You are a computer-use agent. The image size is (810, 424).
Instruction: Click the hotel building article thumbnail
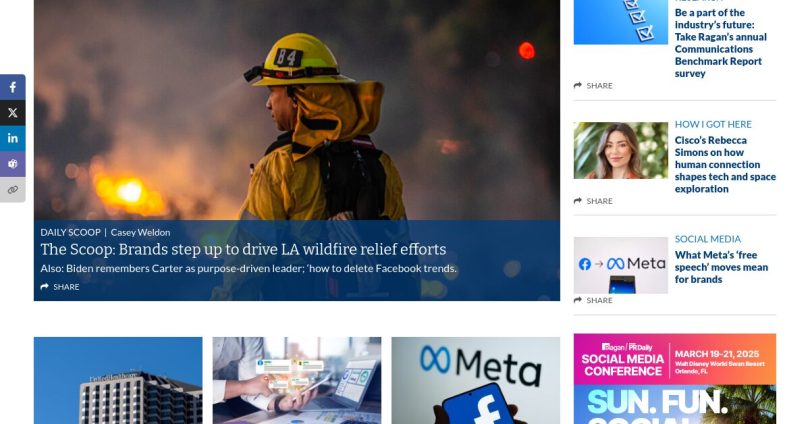pyautogui.click(x=118, y=381)
